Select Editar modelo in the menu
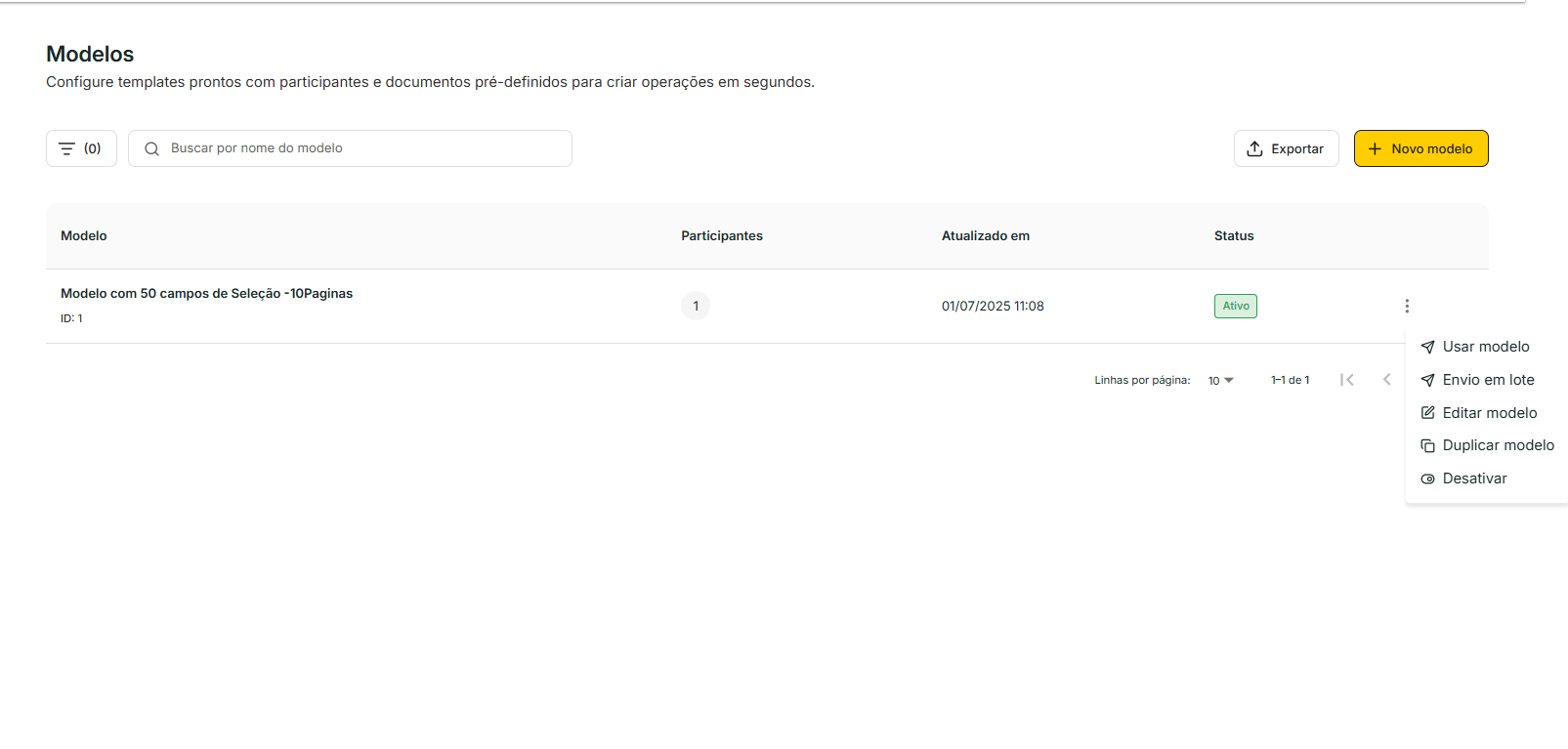 point(1489,413)
